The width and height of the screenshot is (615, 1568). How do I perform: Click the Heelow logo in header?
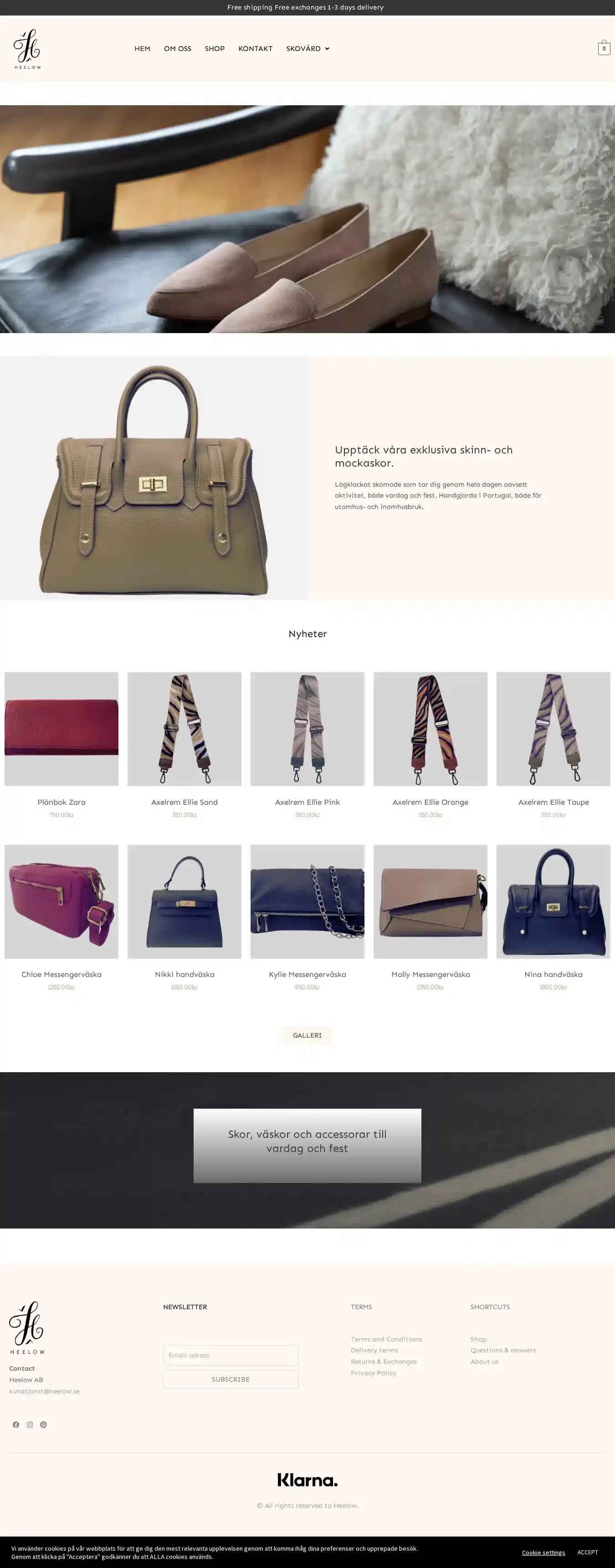click(x=27, y=49)
